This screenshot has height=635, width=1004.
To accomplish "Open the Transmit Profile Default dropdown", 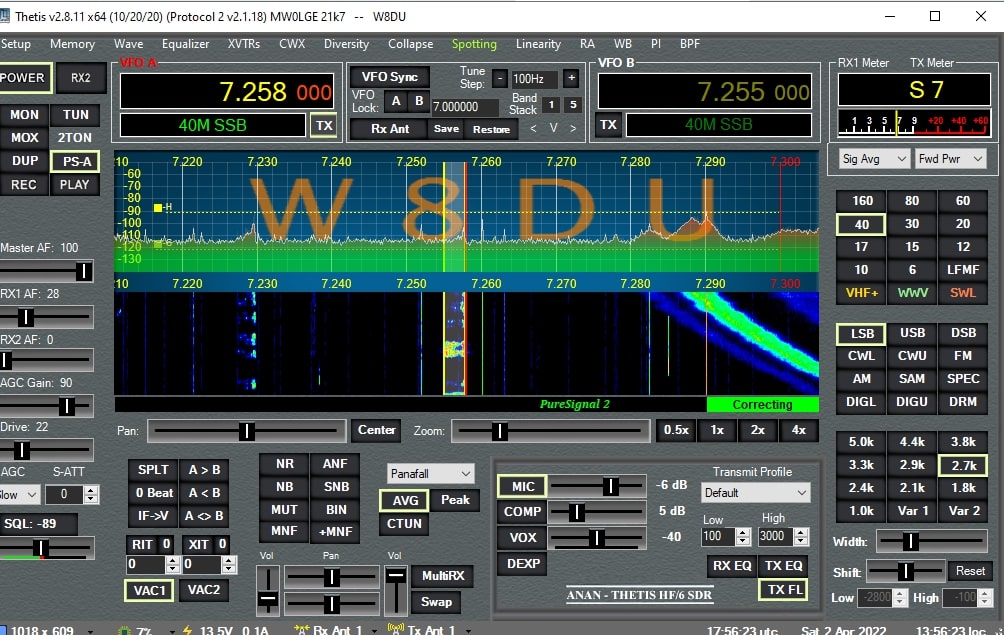I will 756,493.
